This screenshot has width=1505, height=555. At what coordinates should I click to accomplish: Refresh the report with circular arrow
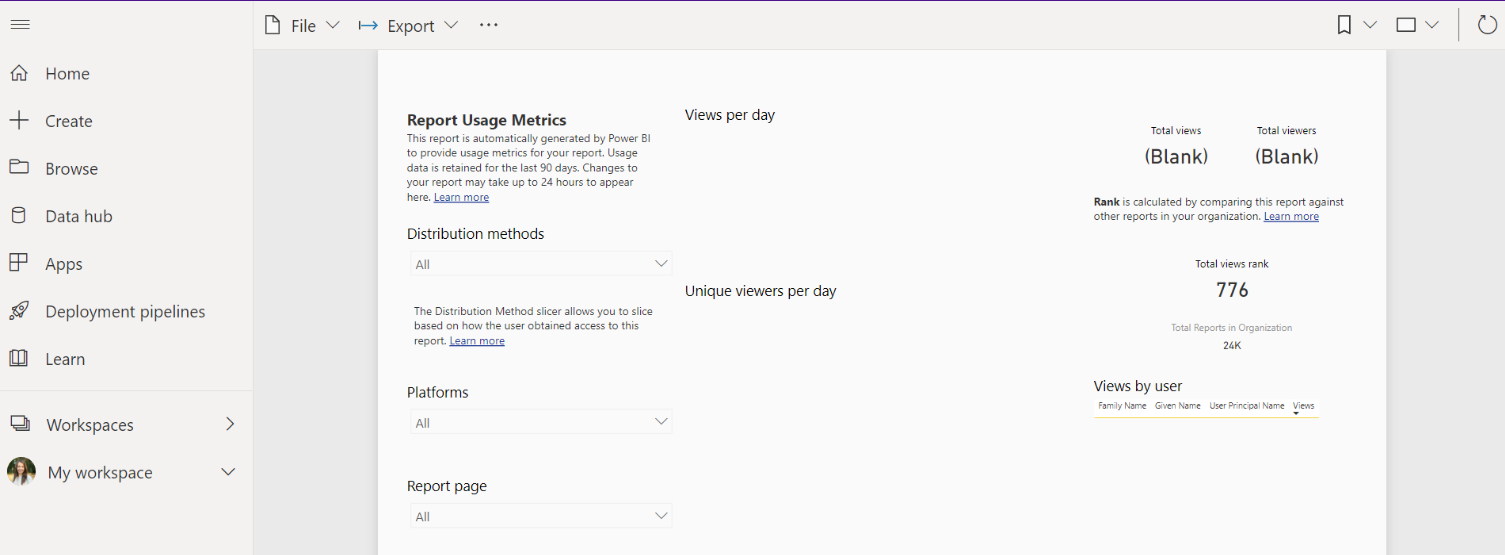(1487, 25)
